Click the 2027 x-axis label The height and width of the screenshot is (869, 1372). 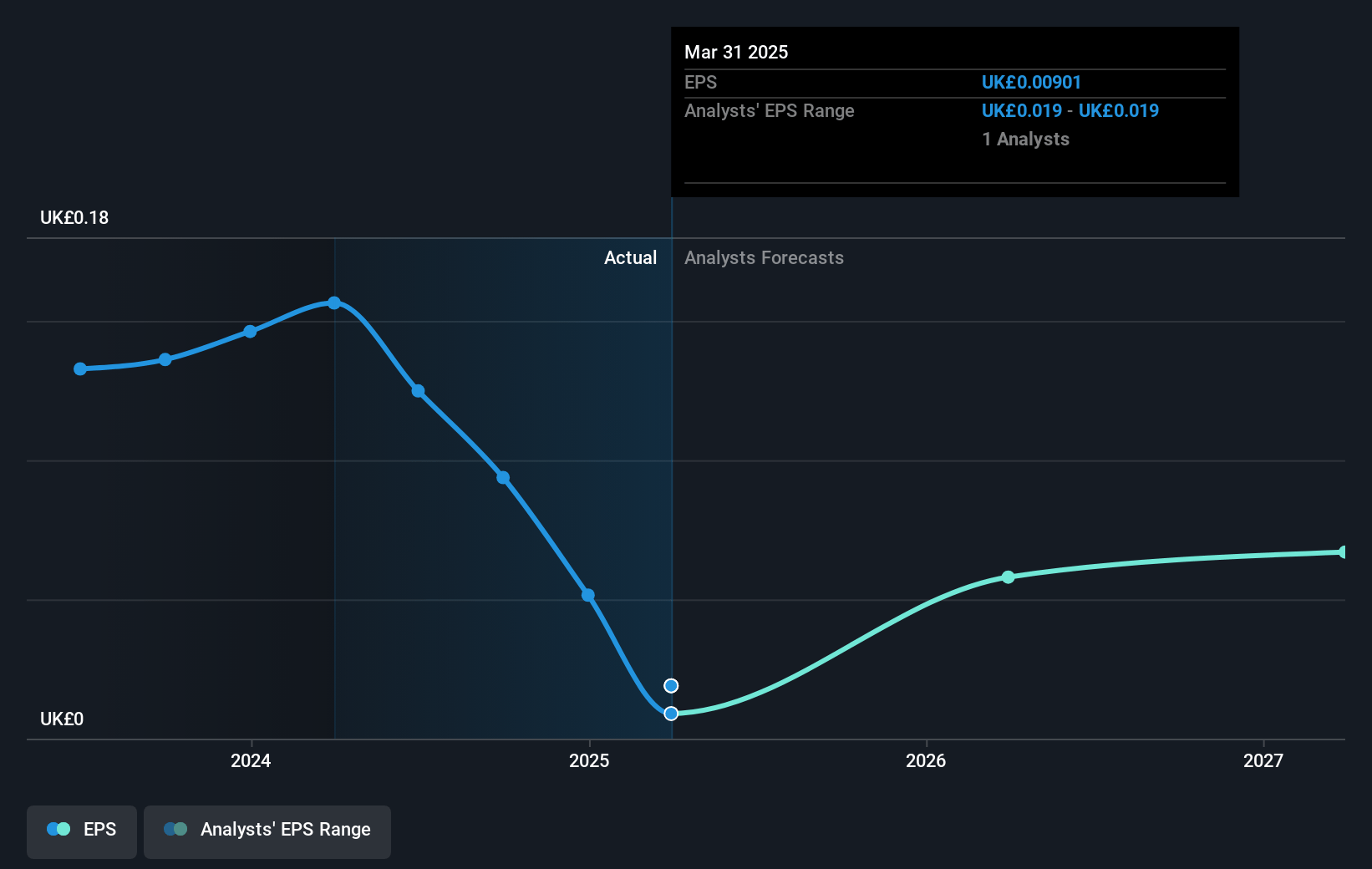tap(1263, 761)
